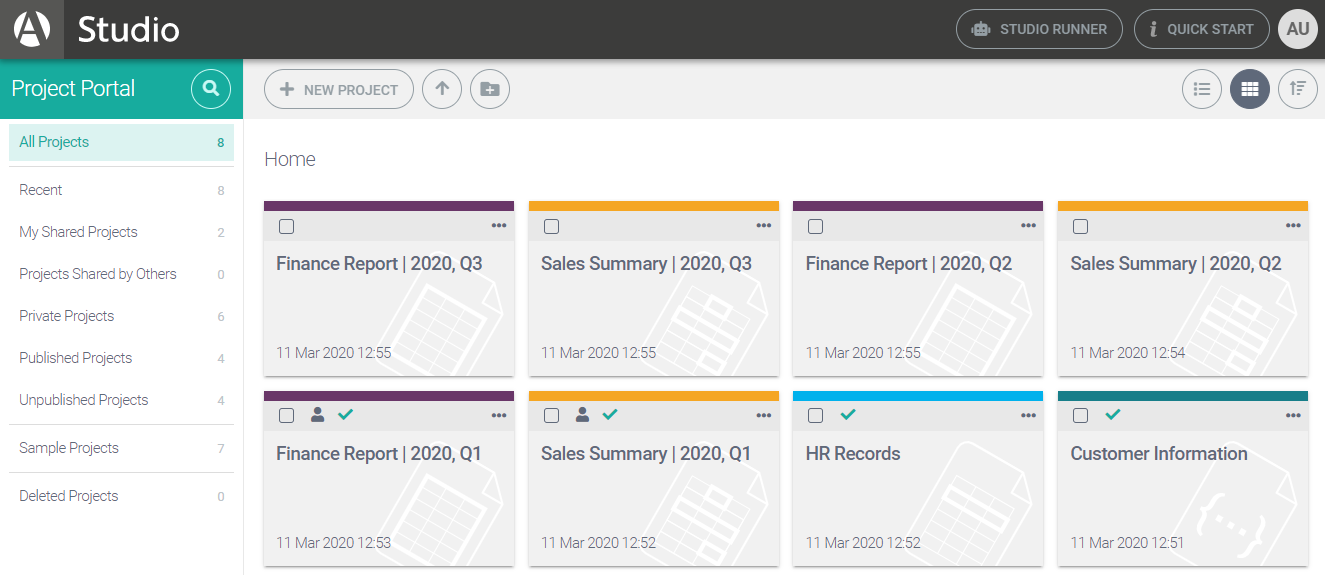Click the Studio logo icon
This screenshot has height=575, width=1325.
click(x=32, y=29)
